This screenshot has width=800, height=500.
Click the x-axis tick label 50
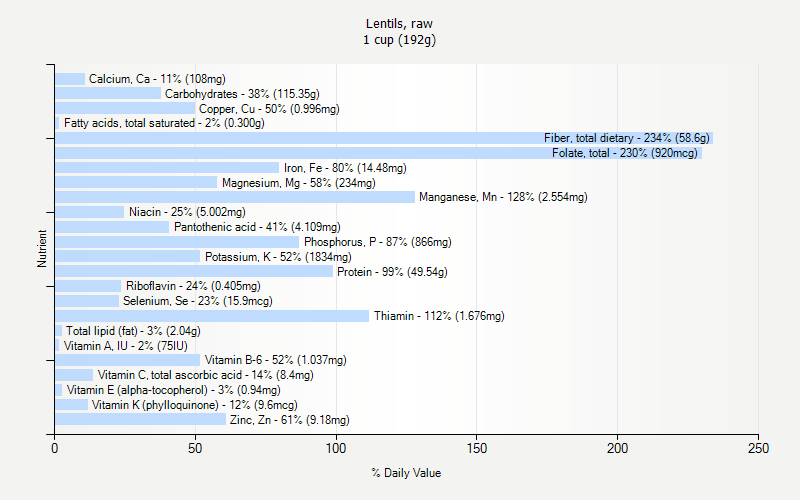pos(195,448)
